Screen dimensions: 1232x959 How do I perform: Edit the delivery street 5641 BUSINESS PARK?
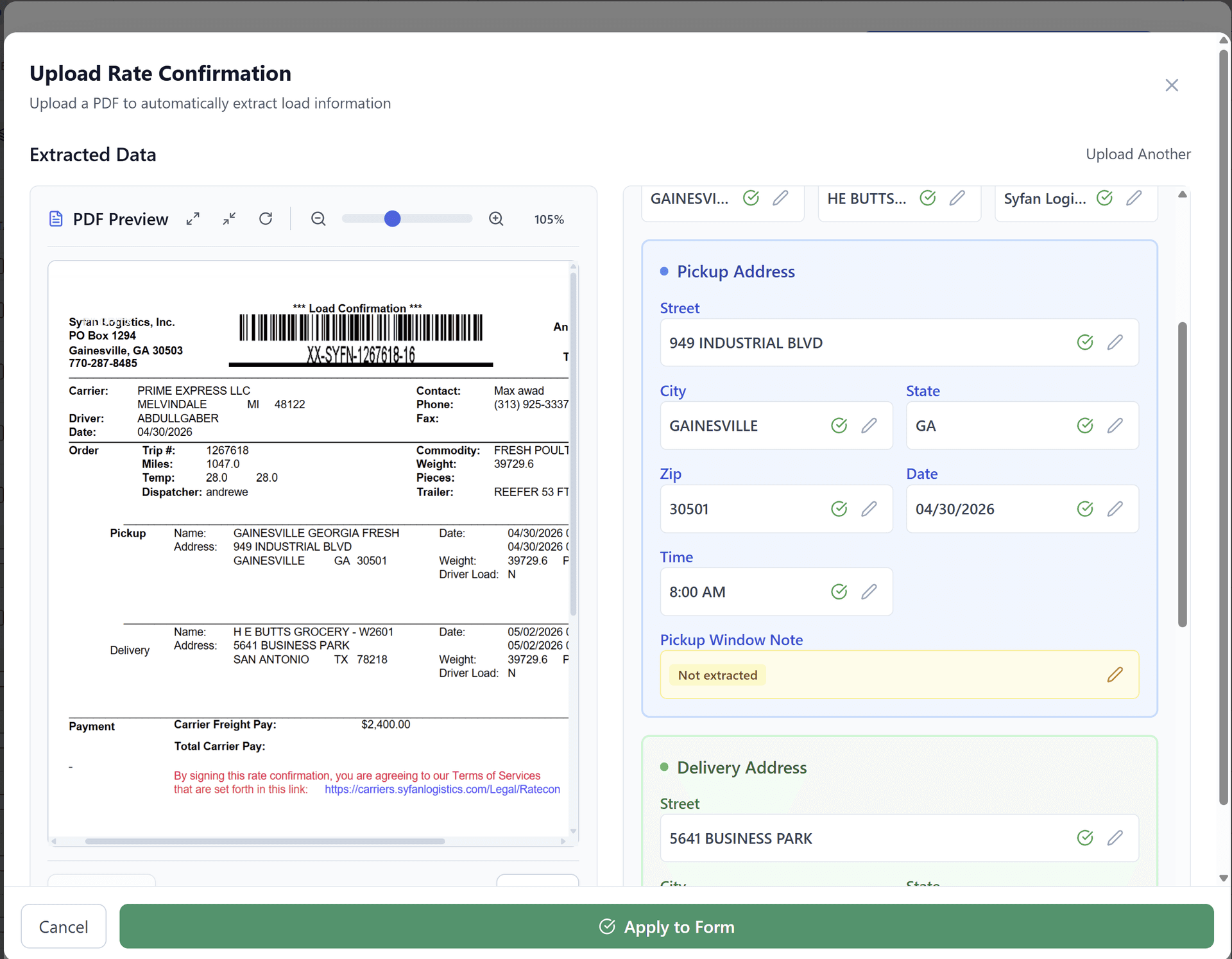coord(1115,838)
